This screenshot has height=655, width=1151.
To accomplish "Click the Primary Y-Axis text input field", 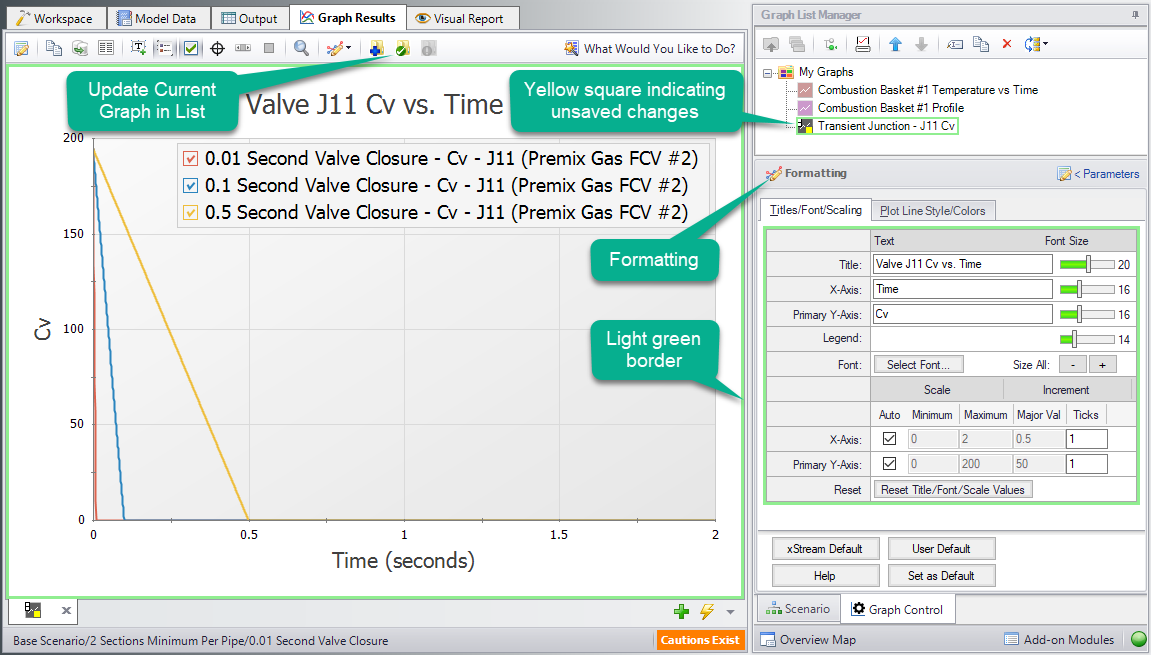I will pos(962,314).
